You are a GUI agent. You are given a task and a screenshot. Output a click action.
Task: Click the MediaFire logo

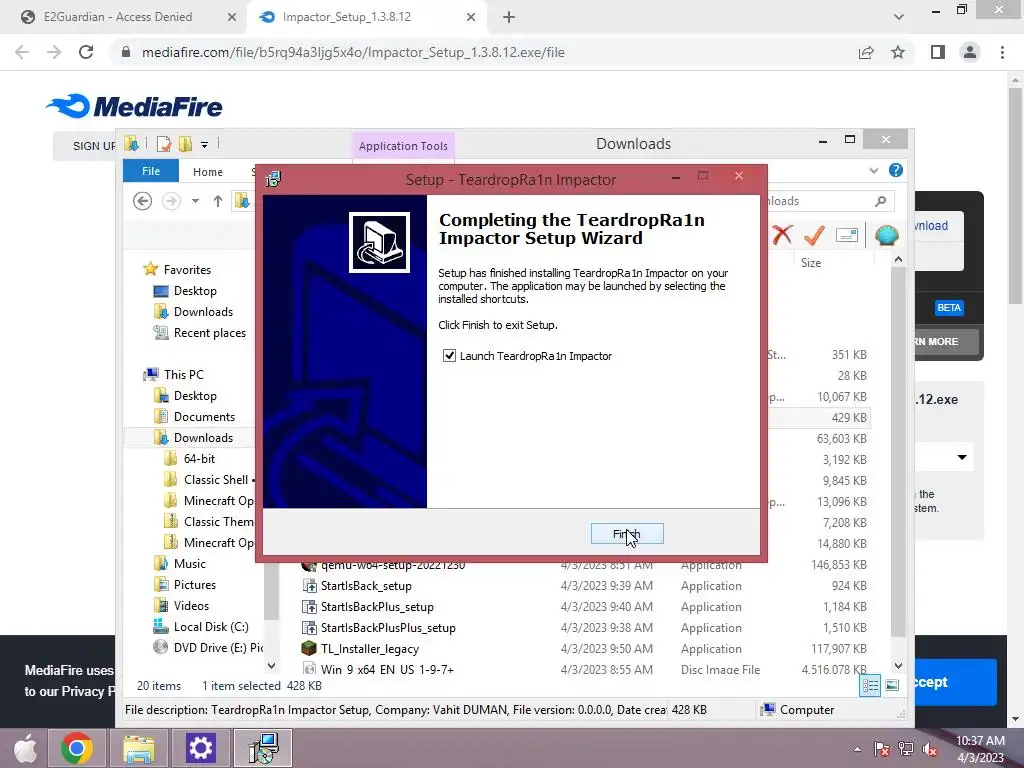(135, 106)
